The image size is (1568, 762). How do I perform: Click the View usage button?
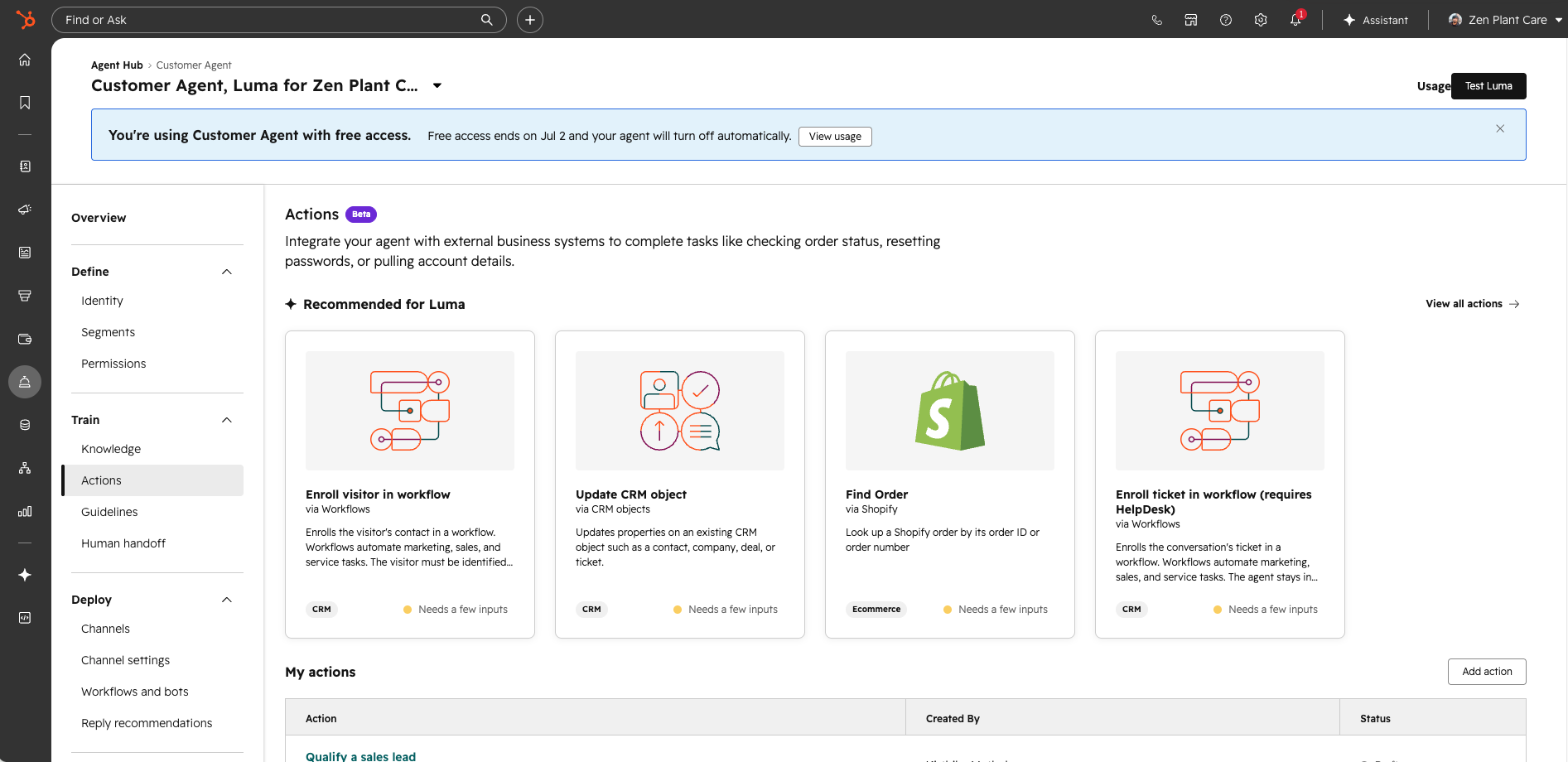pos(835,137)
